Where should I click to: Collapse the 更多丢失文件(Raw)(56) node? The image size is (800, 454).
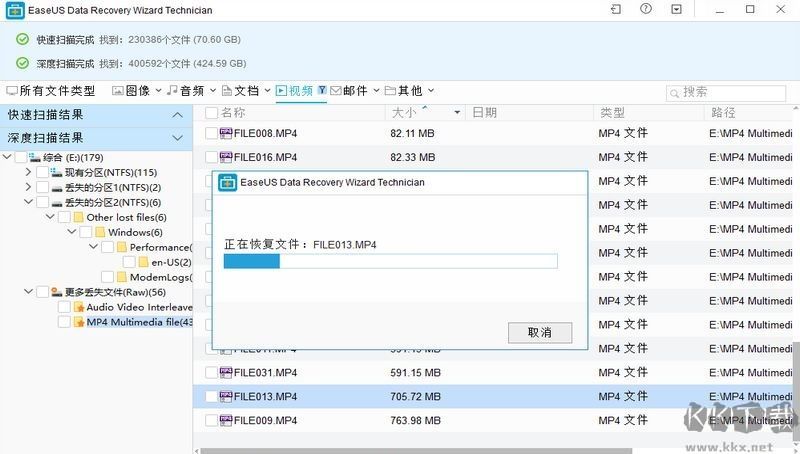coord(29,291)
